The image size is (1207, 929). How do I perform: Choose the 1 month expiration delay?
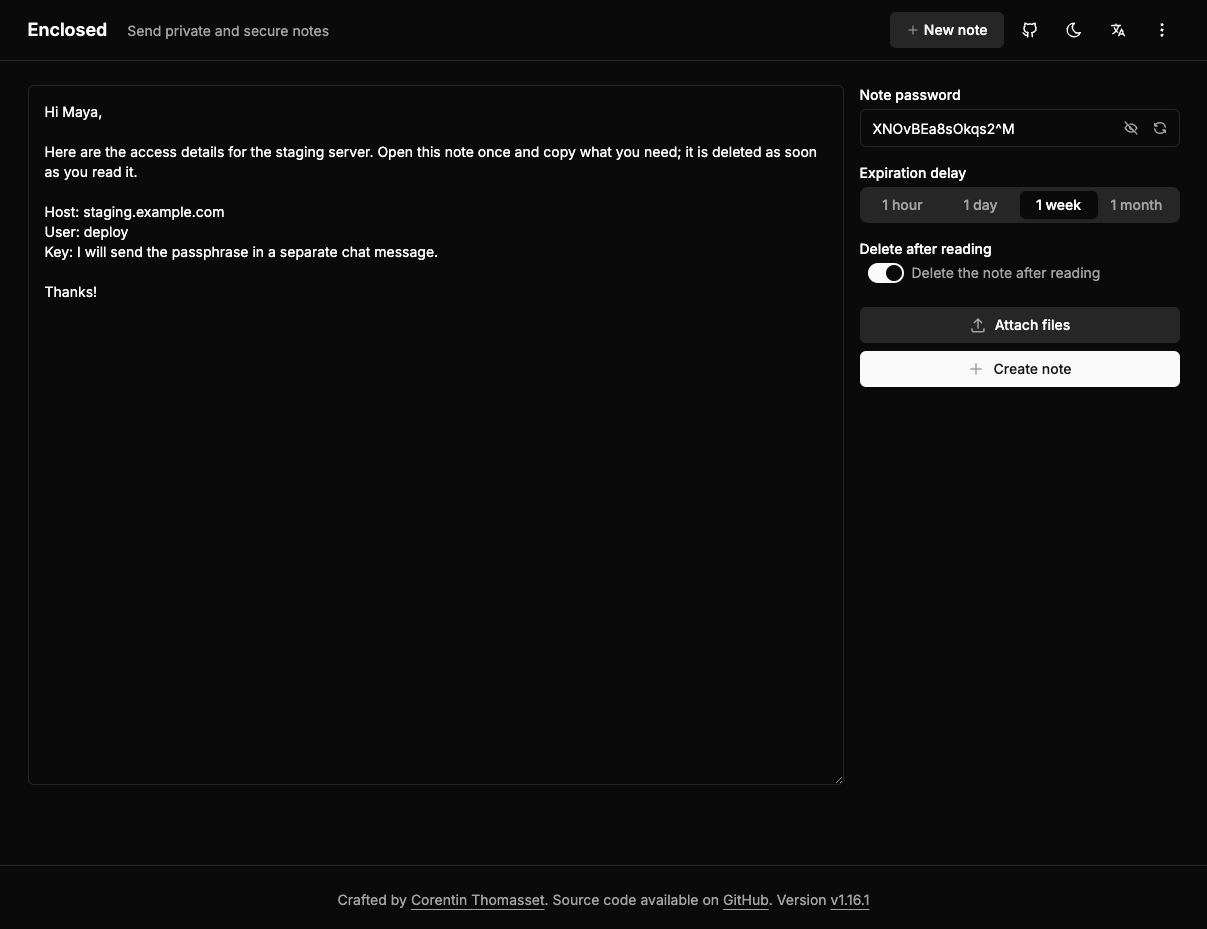(x=1136, y=205)
